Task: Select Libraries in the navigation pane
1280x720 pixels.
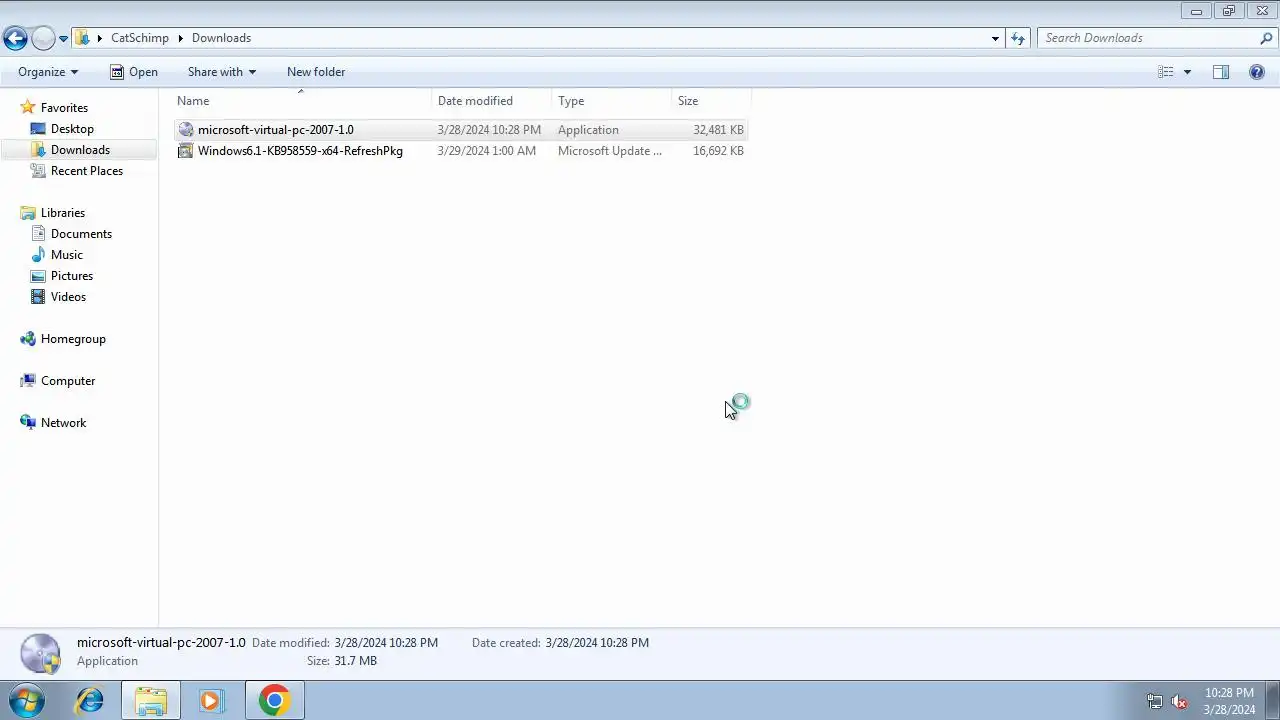Action: (x=63, y=213)
